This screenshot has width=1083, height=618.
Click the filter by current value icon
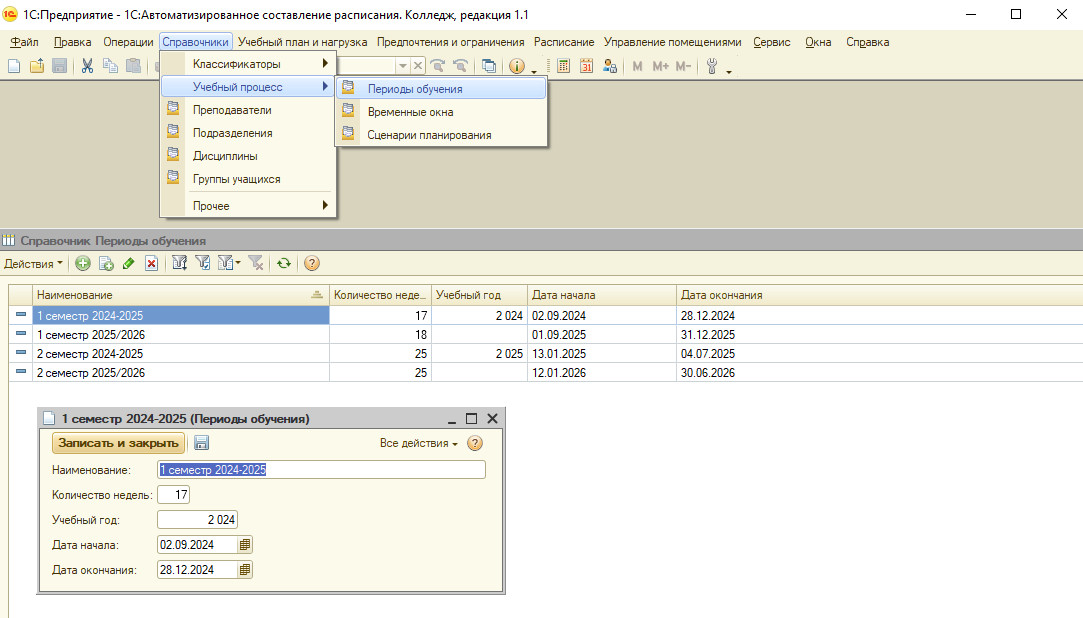pyautogui.click(x=202, y=263)
